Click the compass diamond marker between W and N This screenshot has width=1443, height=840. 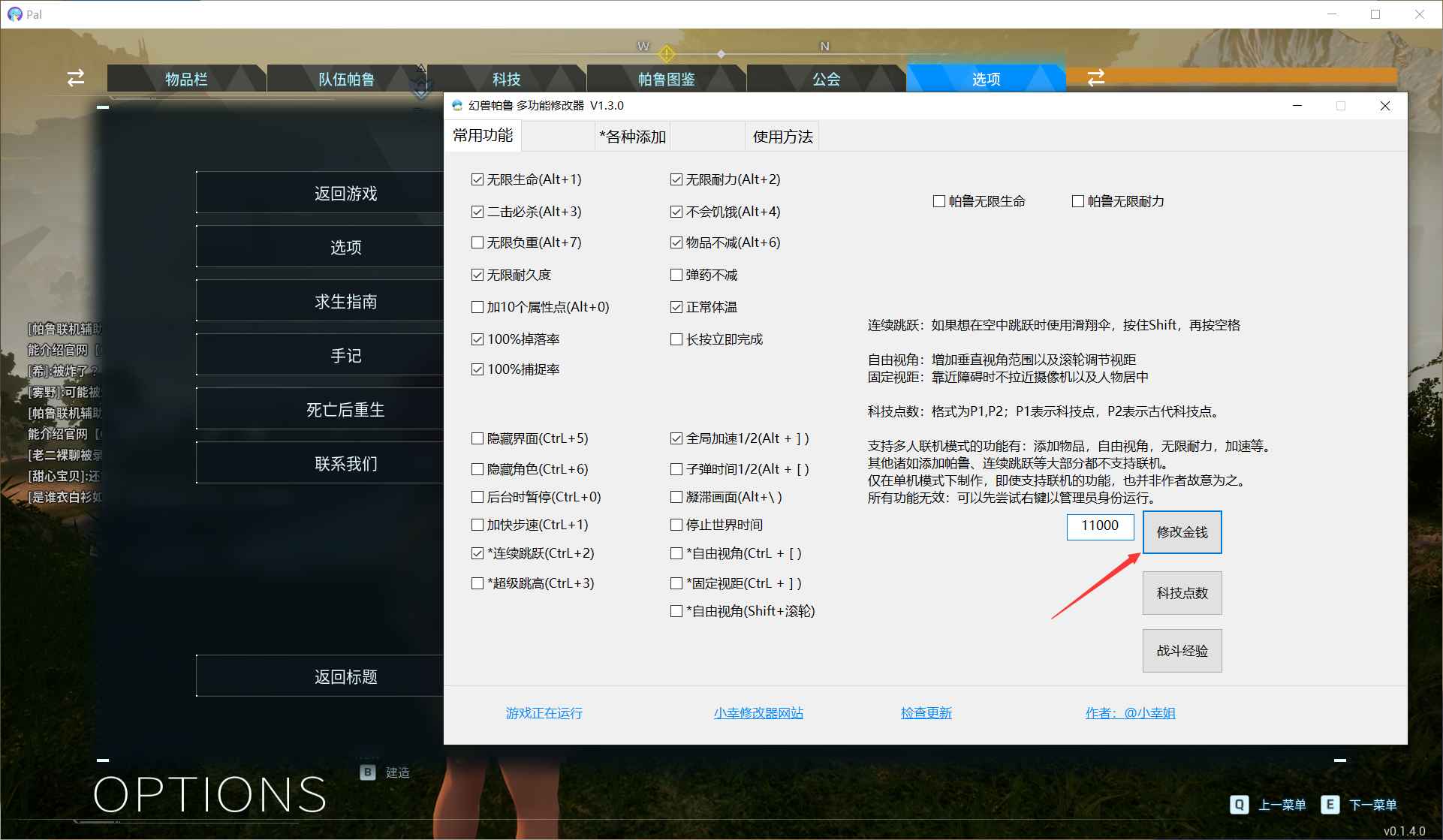pyautogui.click(x=721, y=53)
